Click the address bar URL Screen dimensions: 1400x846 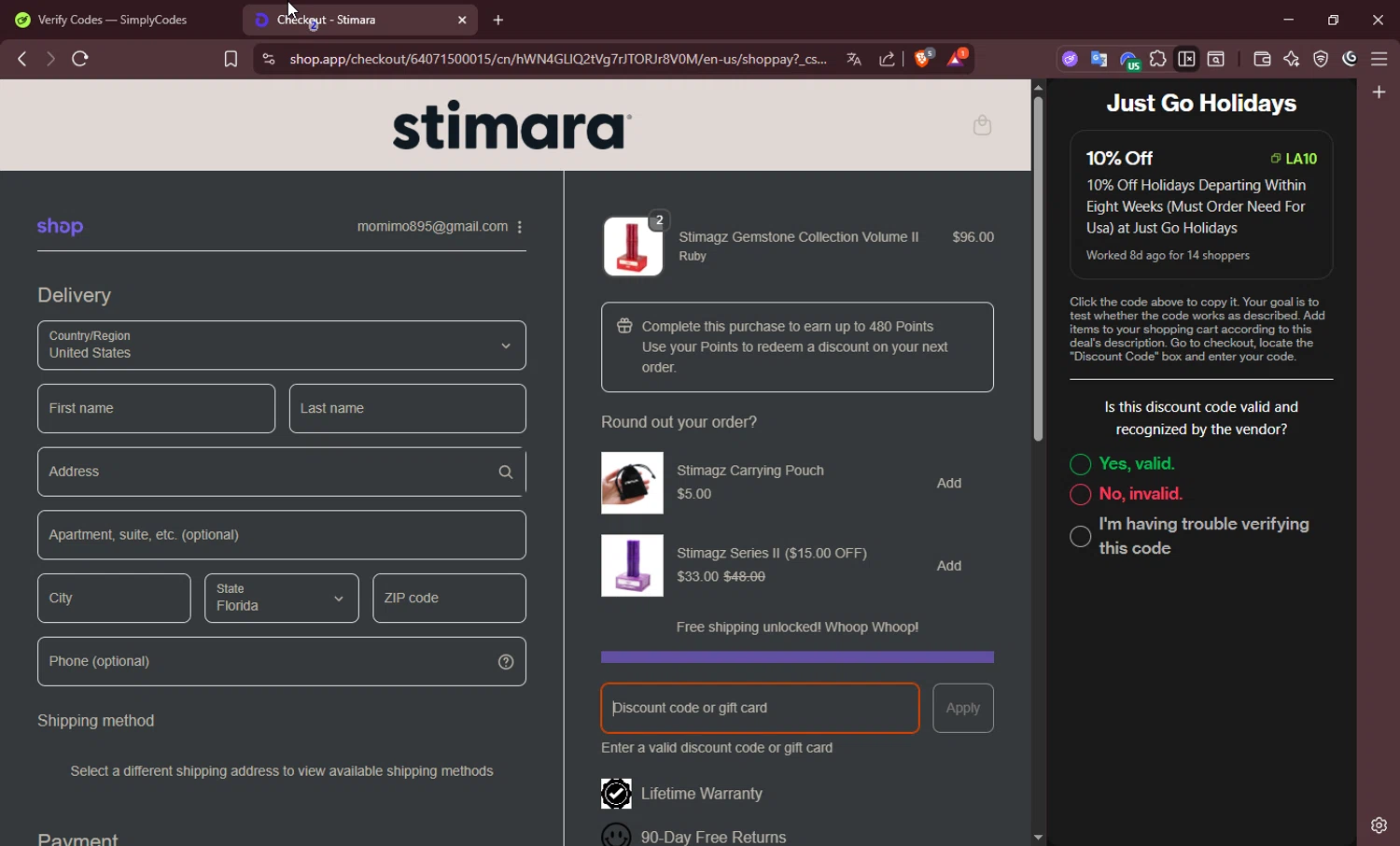click(x=558, y=59)
